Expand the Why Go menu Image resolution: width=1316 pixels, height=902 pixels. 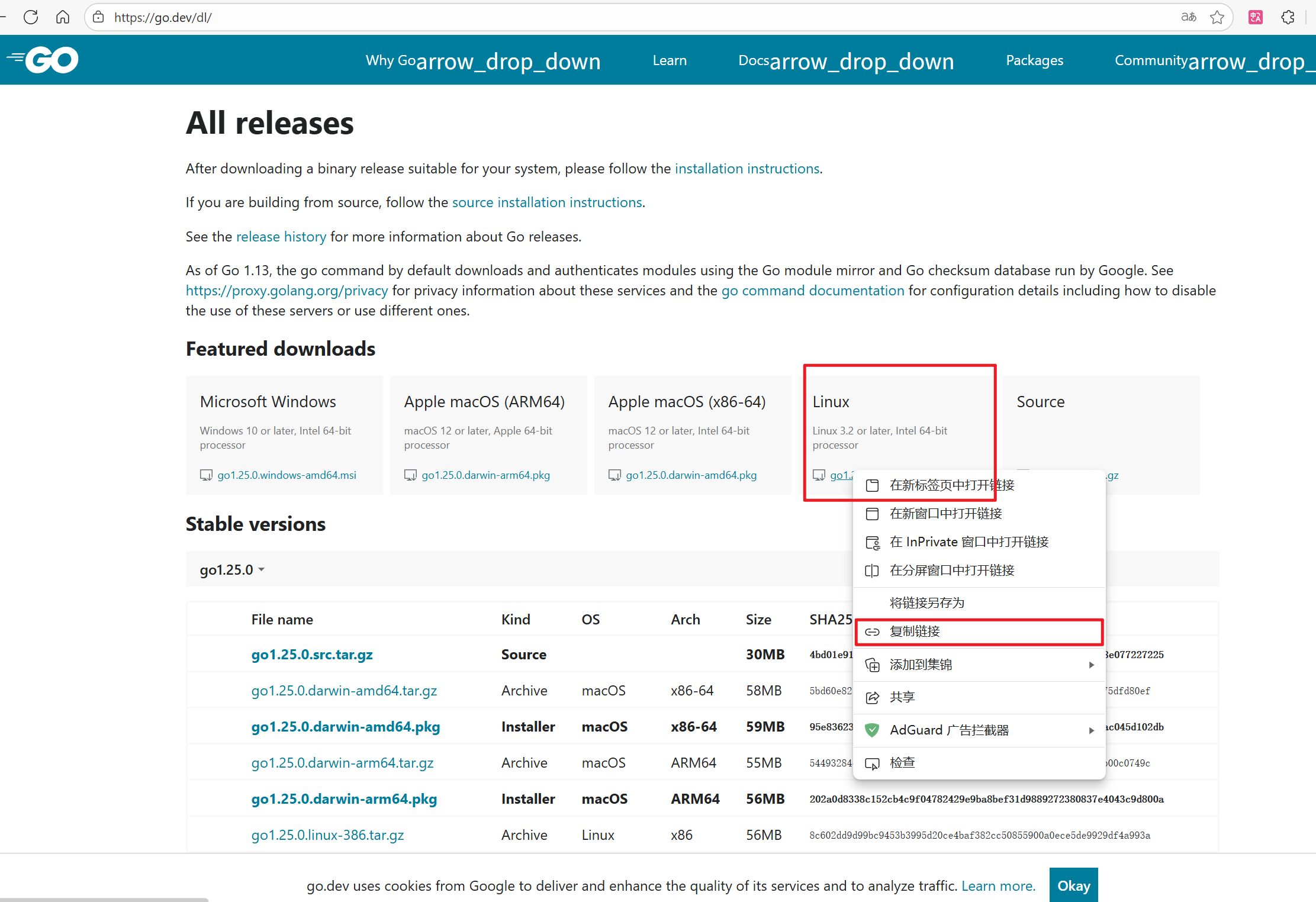click(483, 60)
